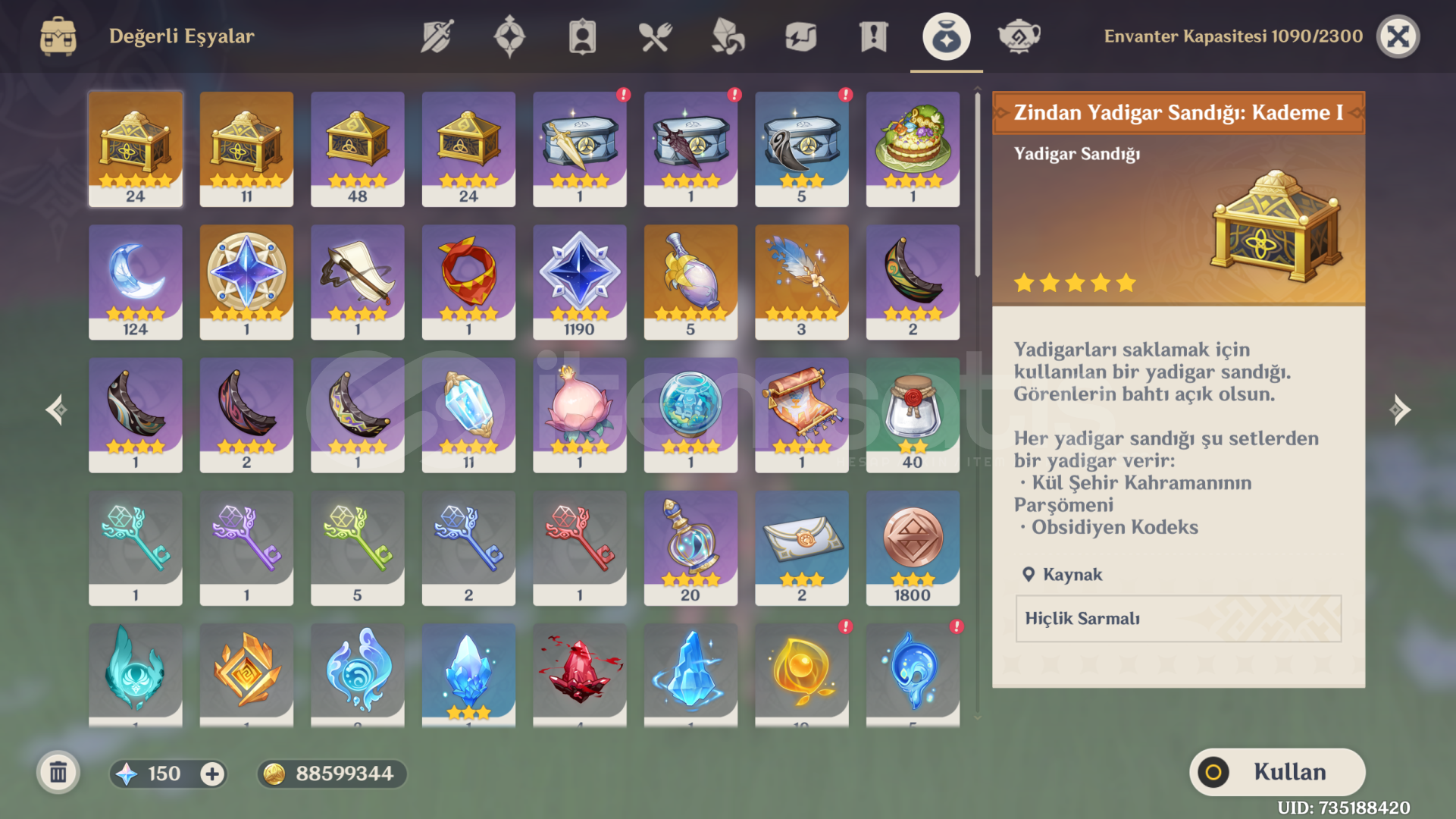The width and height of the screenshot is (1456, 819).
Task: Close the inventory with the X button
Action: (x=1398, y=36)
